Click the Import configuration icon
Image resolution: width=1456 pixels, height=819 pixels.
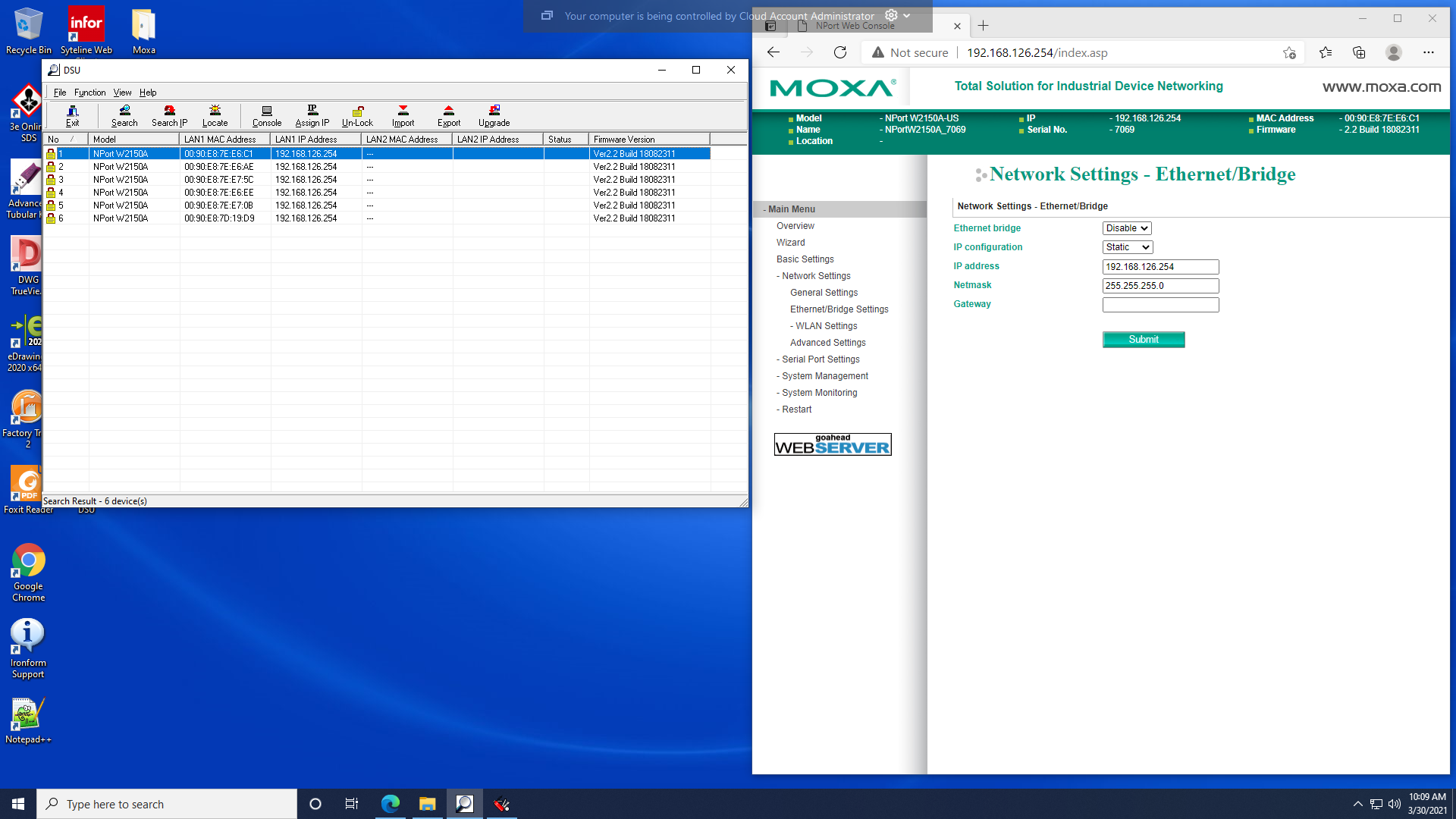(x=403, y=115)
